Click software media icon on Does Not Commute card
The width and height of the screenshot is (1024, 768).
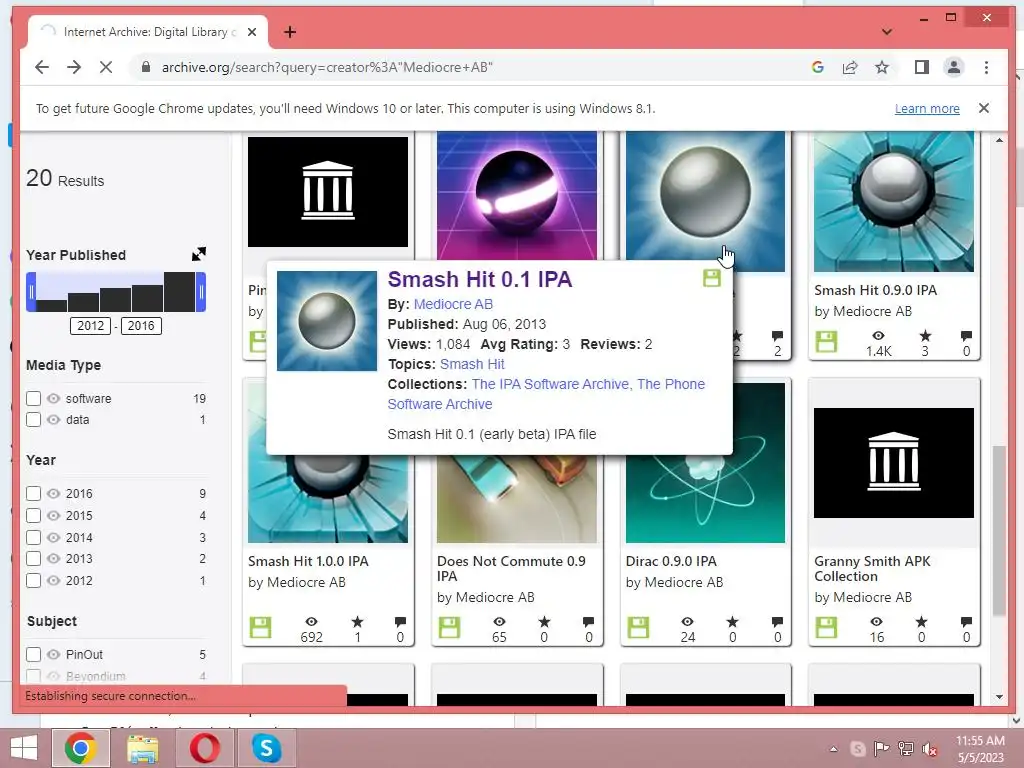(449, 628)
